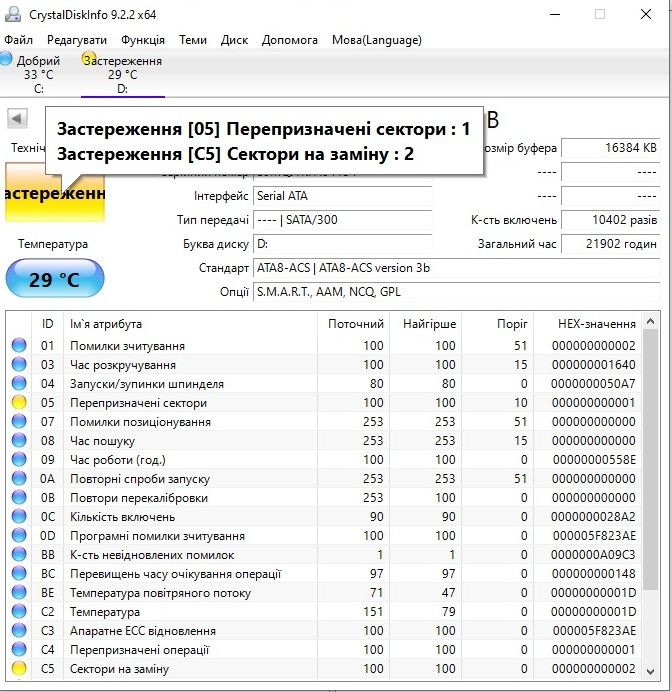672x692 pixels.
Task: Click the previous disk arrow button
Action: 17,118
